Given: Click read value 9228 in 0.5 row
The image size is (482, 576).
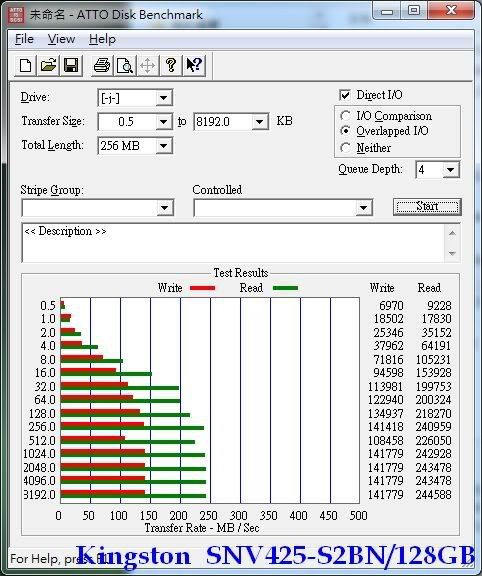Looking at the screenshot, I should point(439,306).
